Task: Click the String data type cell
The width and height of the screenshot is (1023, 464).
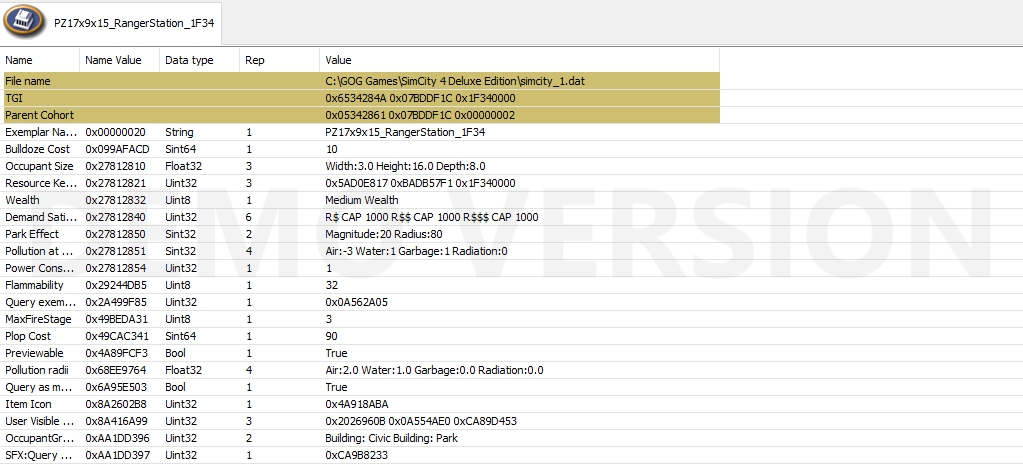Action: [x=179, y=132]
